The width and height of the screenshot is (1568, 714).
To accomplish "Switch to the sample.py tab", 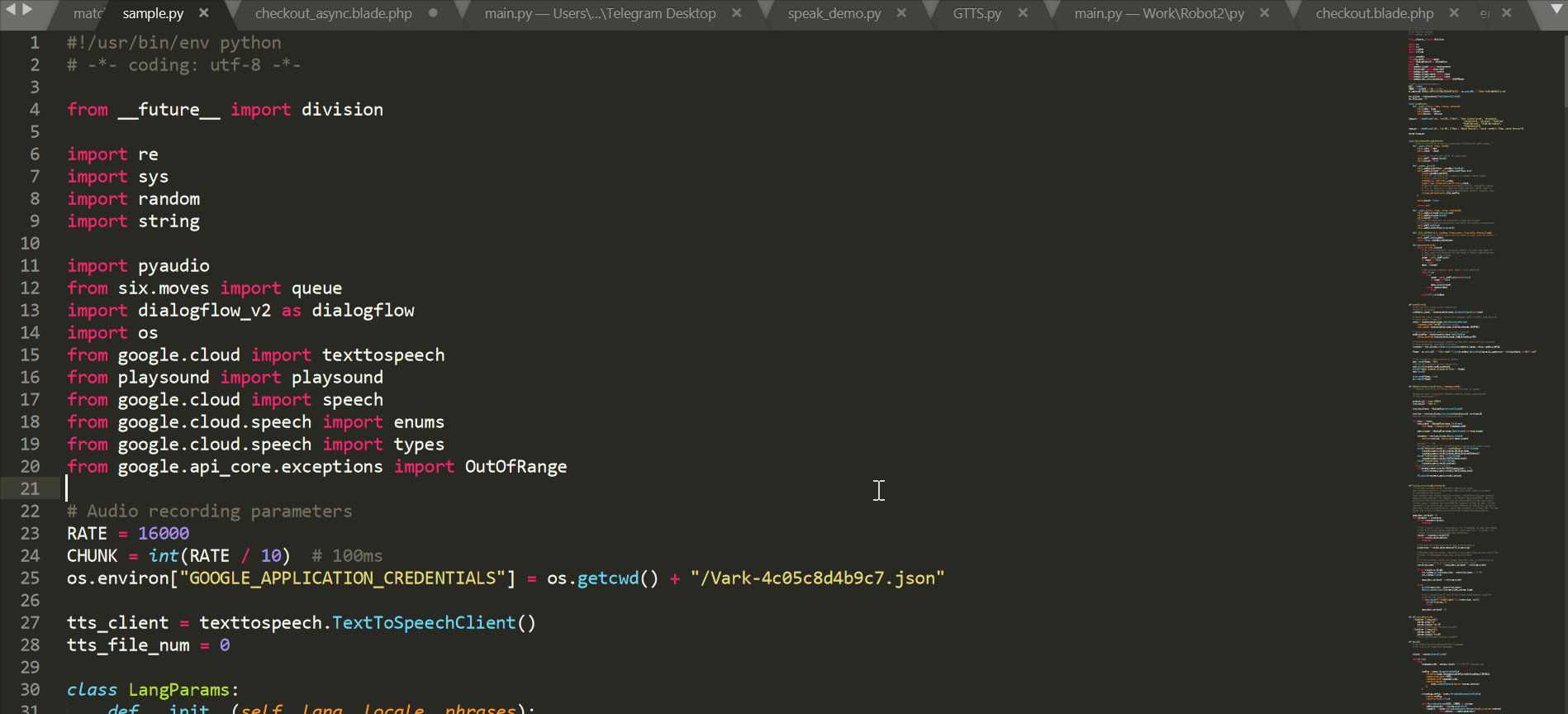I will click(153, 14).
